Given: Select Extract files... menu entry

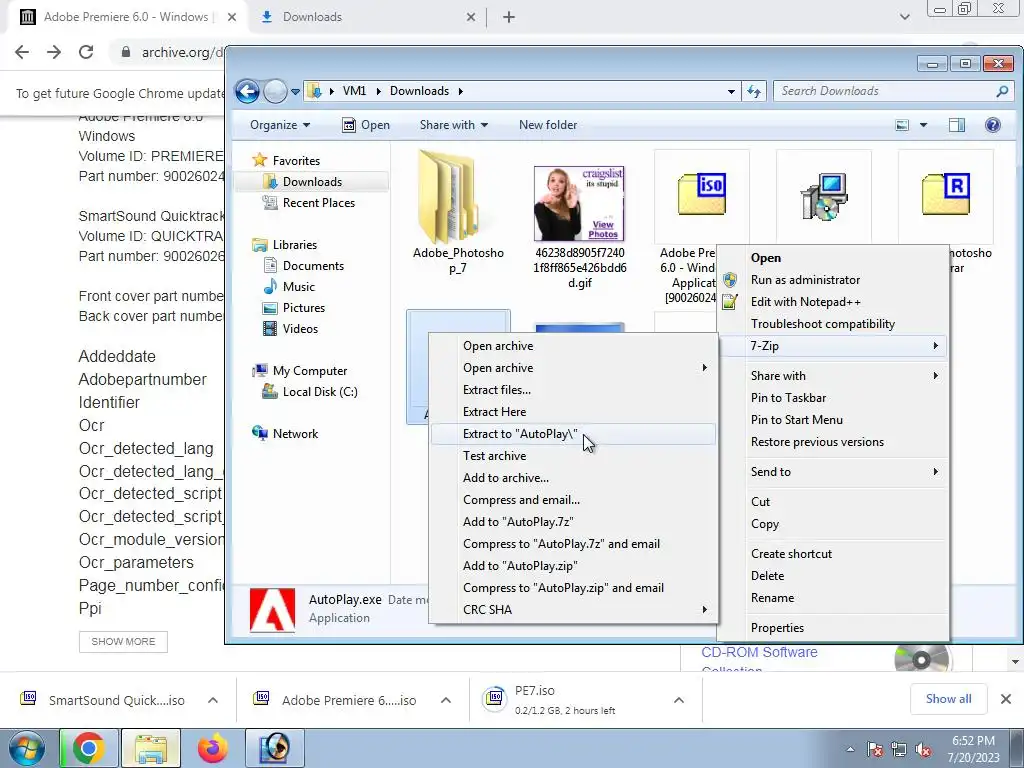Looking at the screenshot, I should pos(573,390).
